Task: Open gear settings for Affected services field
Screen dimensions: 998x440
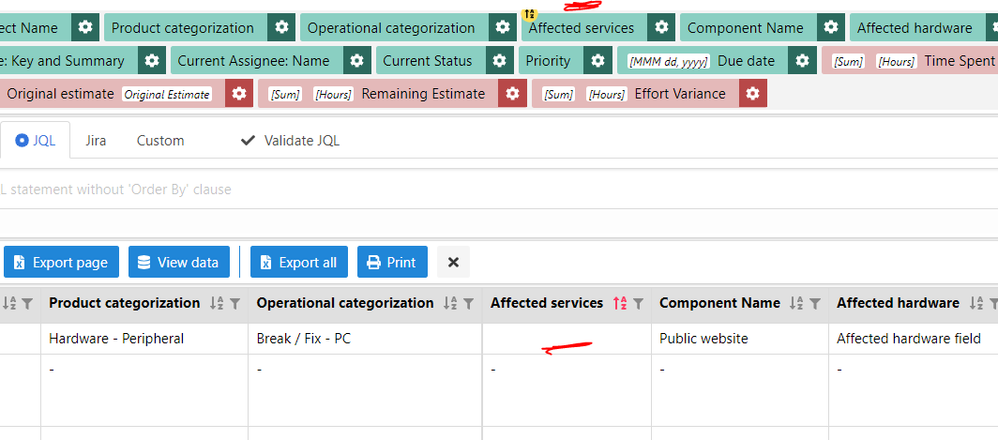Action: tap(662, 28)
